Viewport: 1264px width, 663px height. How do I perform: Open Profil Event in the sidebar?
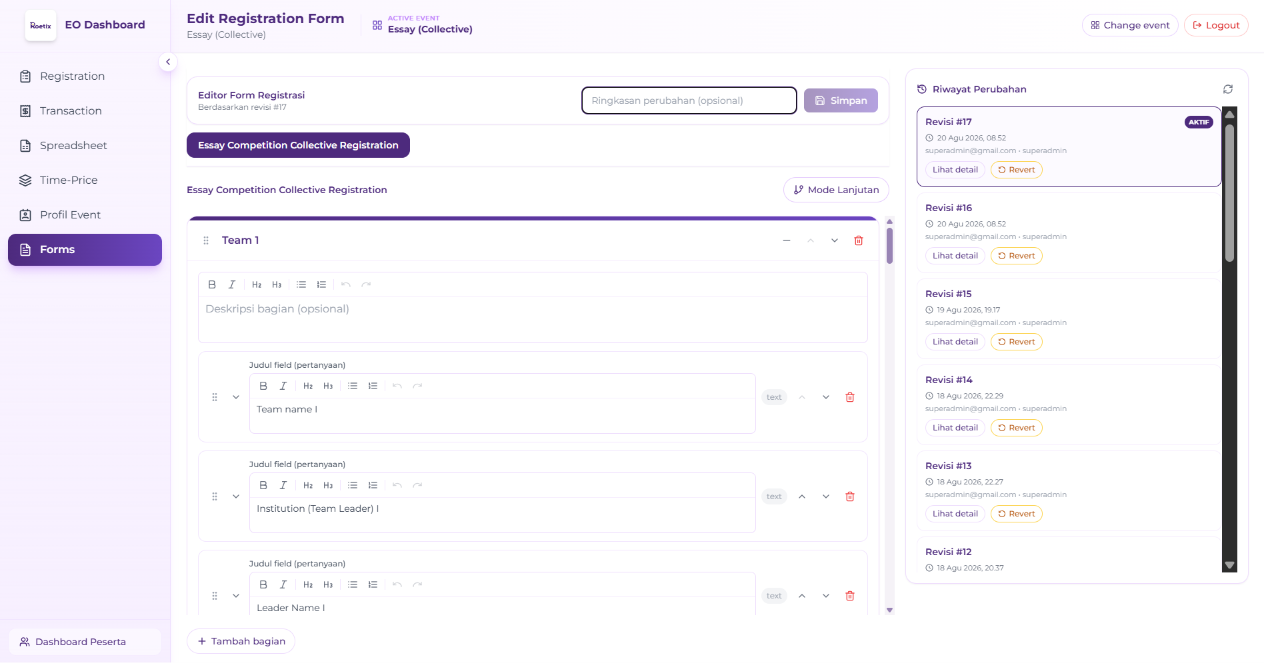click(85, 215)
